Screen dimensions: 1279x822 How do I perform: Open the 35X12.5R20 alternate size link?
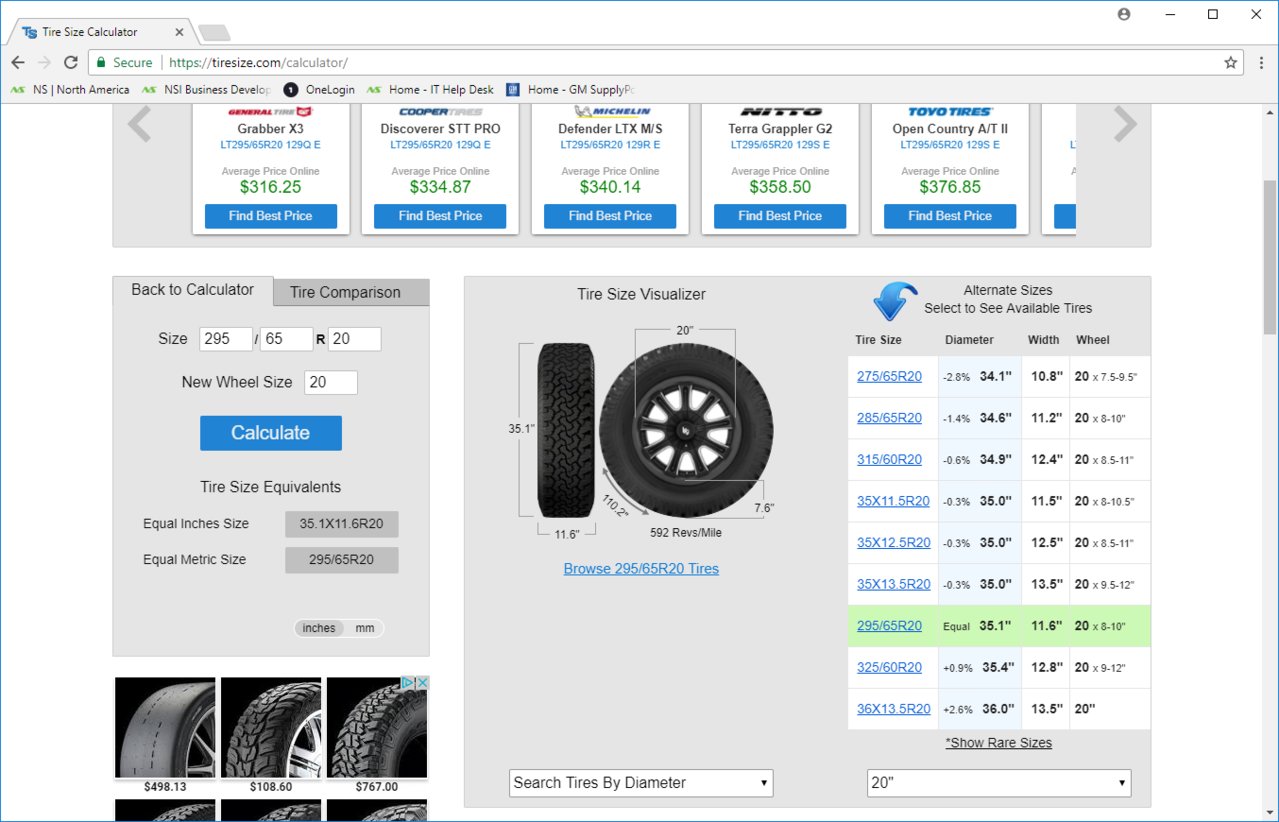pos(893,542)
